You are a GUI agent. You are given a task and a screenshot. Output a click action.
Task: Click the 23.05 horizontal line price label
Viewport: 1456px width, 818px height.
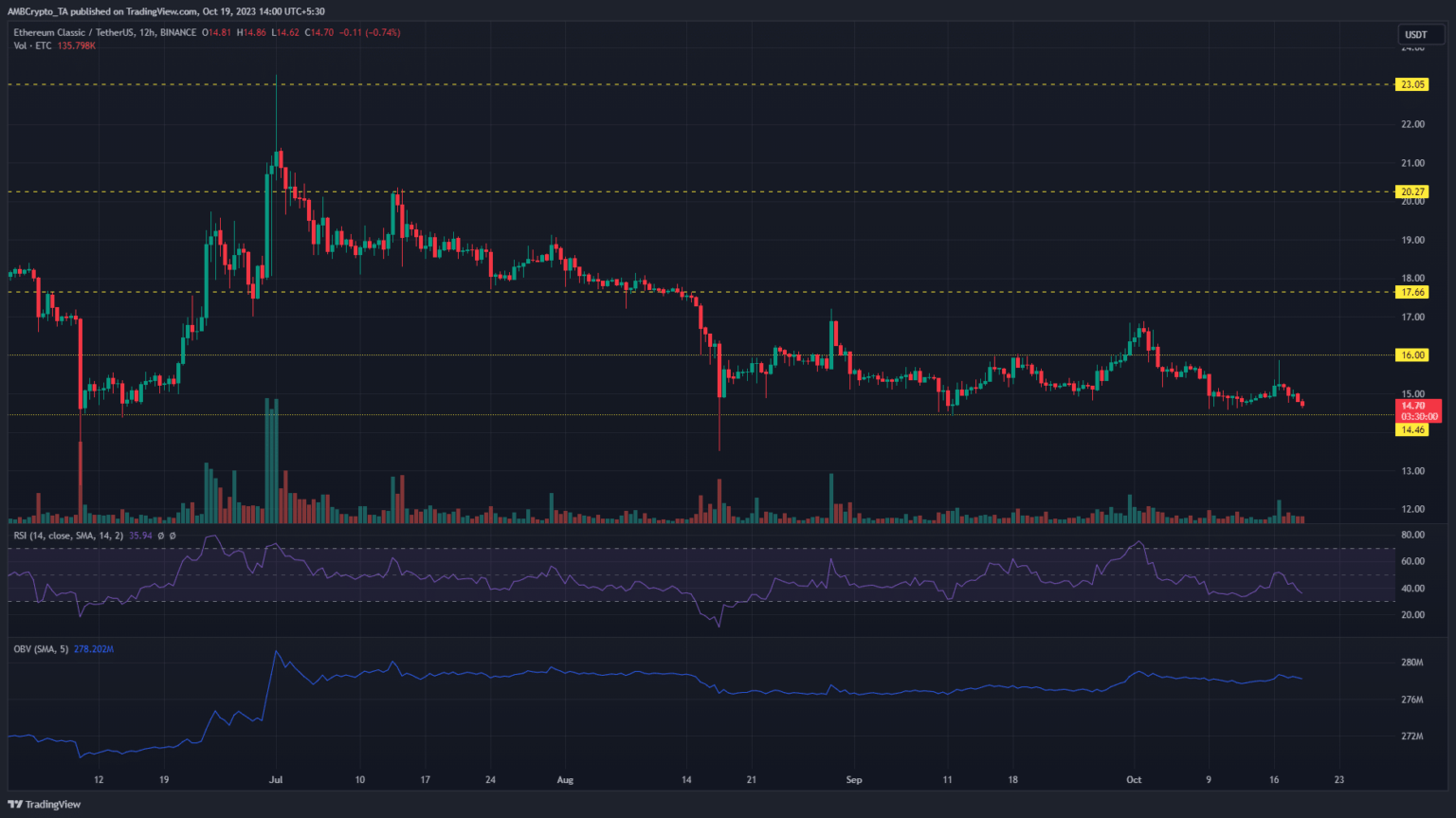[1412, 84]
